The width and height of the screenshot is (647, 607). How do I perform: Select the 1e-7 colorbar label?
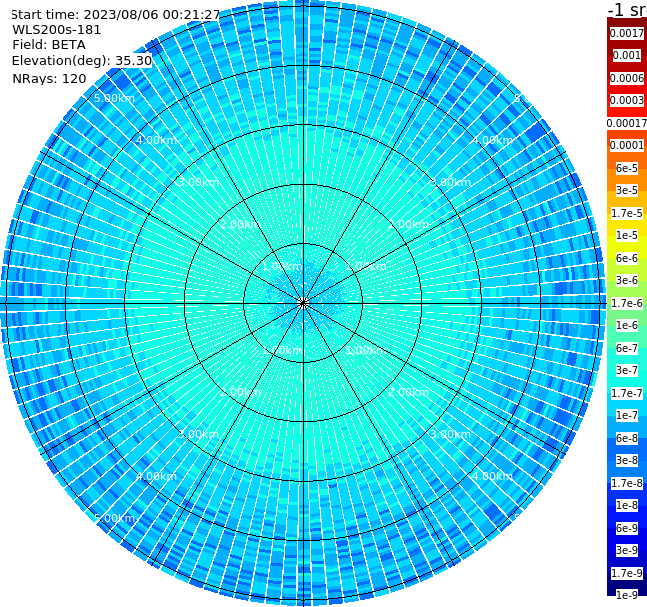(x=627, y=415)
